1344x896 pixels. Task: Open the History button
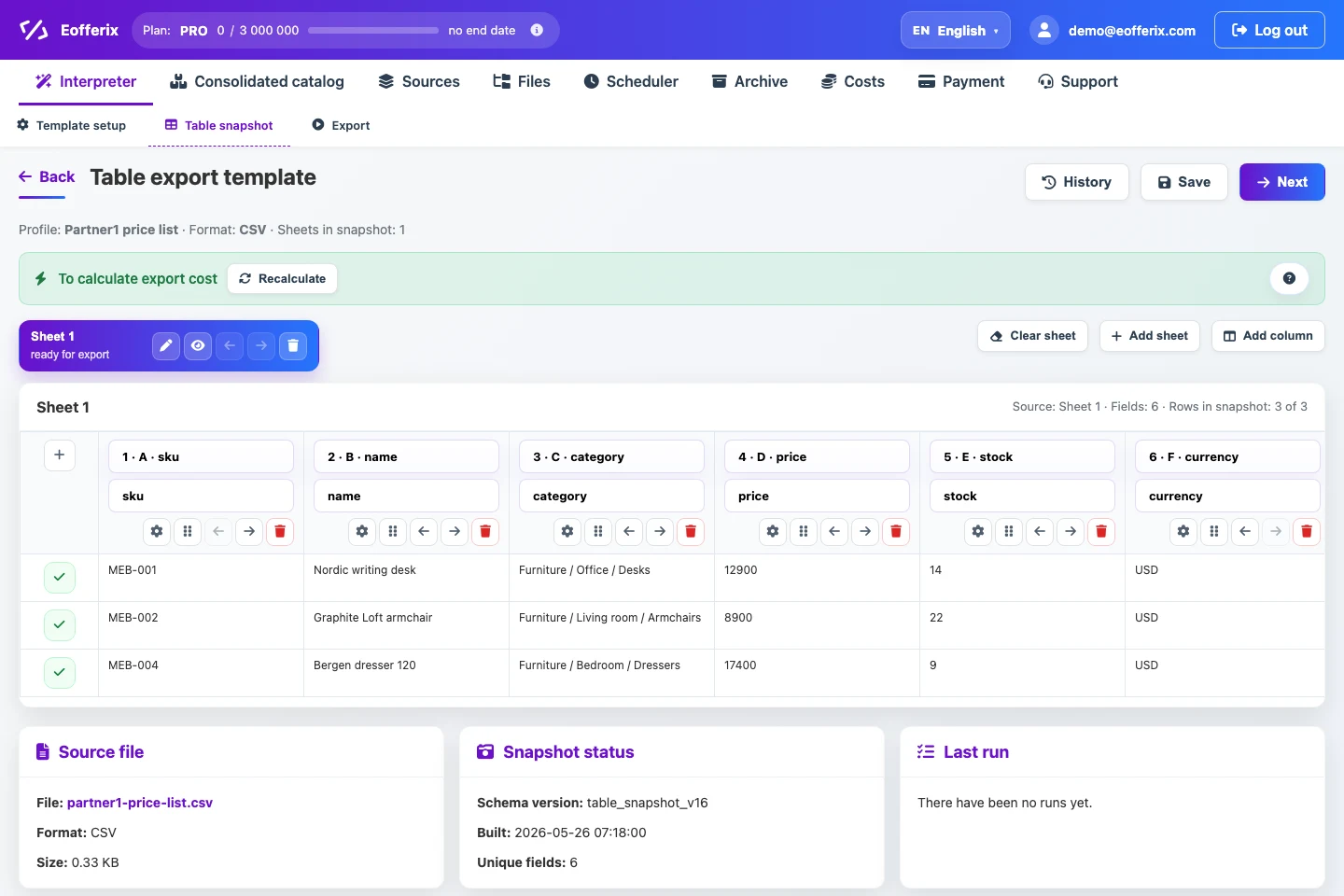(x=1077, y=182)
